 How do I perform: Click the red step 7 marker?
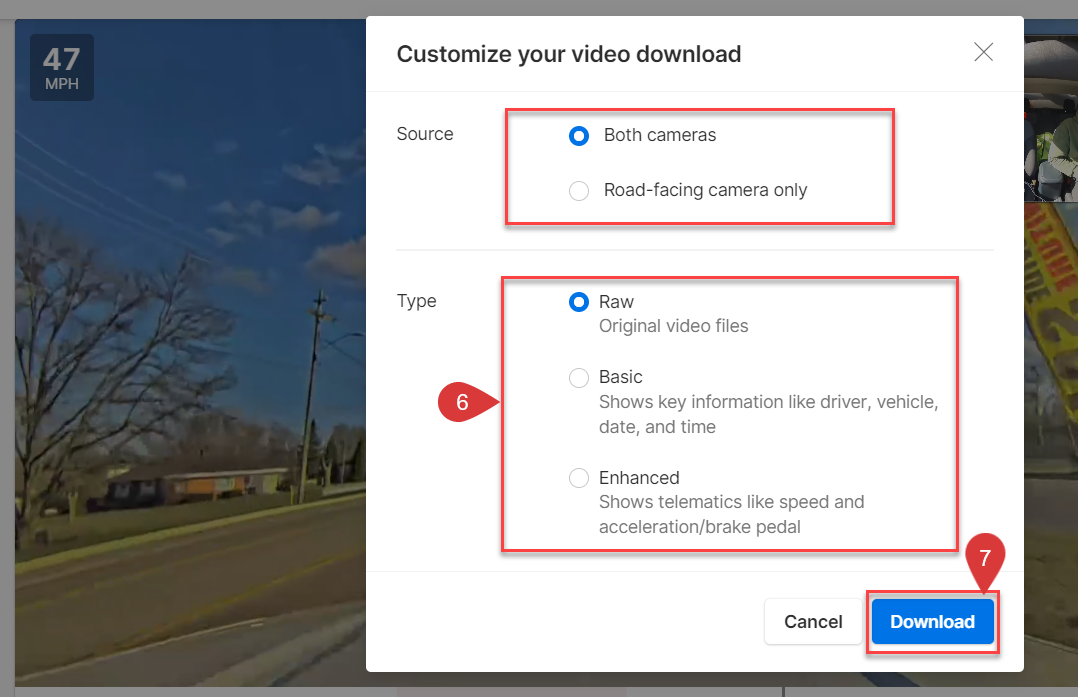(x=984, y=558)
